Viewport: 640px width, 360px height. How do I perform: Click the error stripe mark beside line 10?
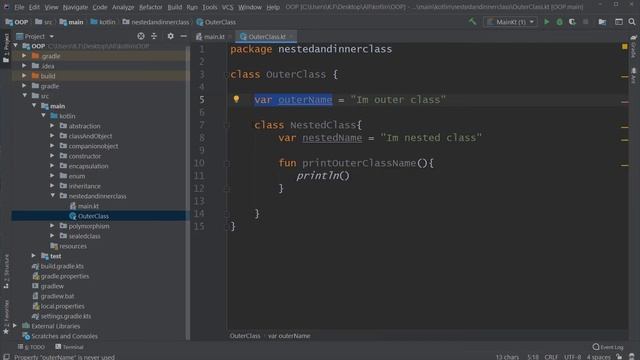(624, 165)
